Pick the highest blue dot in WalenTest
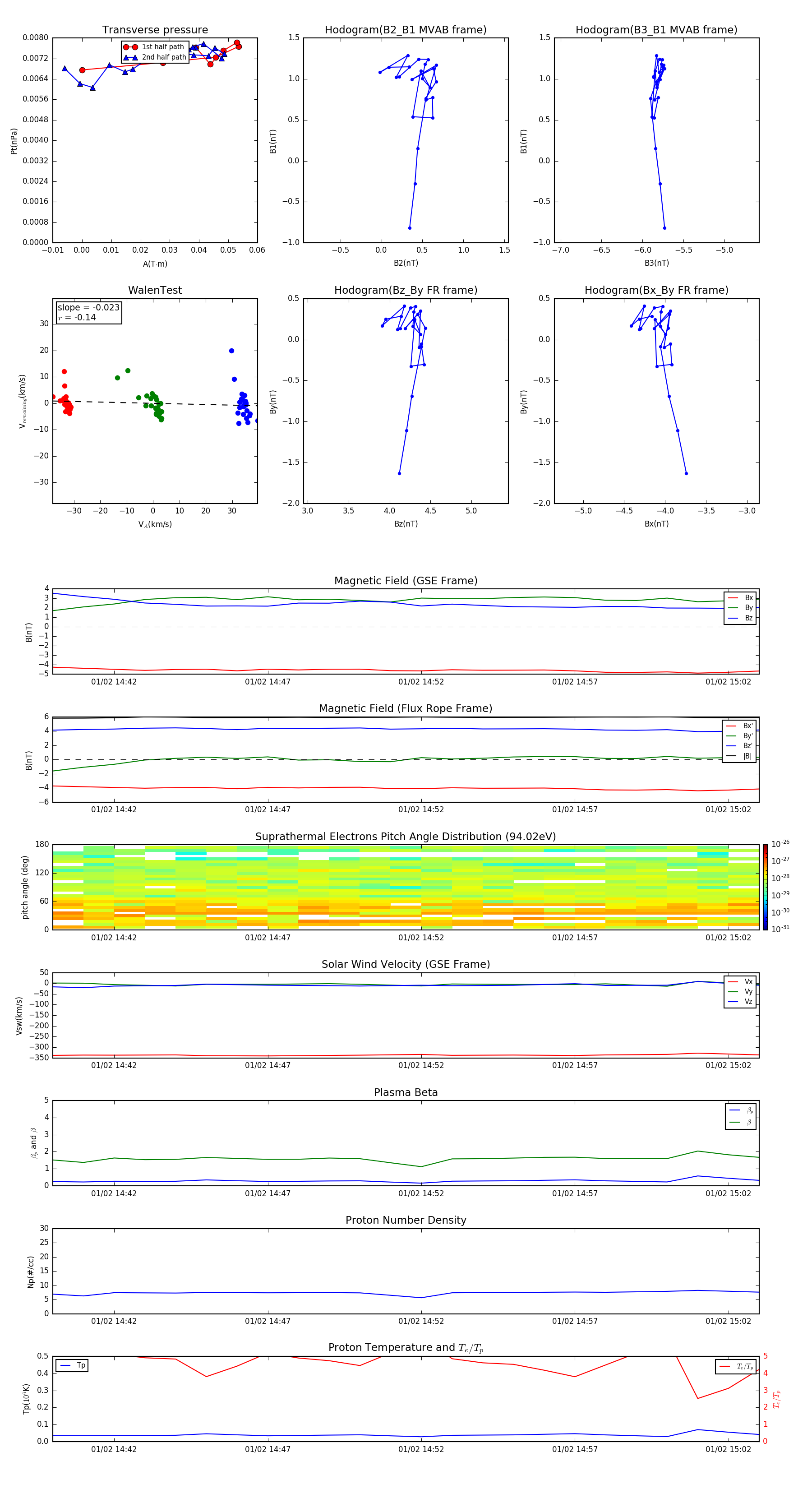The height and width of the screenshot is (1489, 812). coord(232,351)
